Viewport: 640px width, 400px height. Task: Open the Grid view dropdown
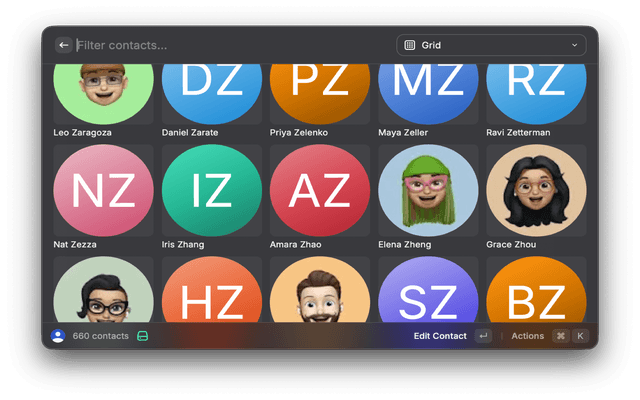tap(491, 45)
